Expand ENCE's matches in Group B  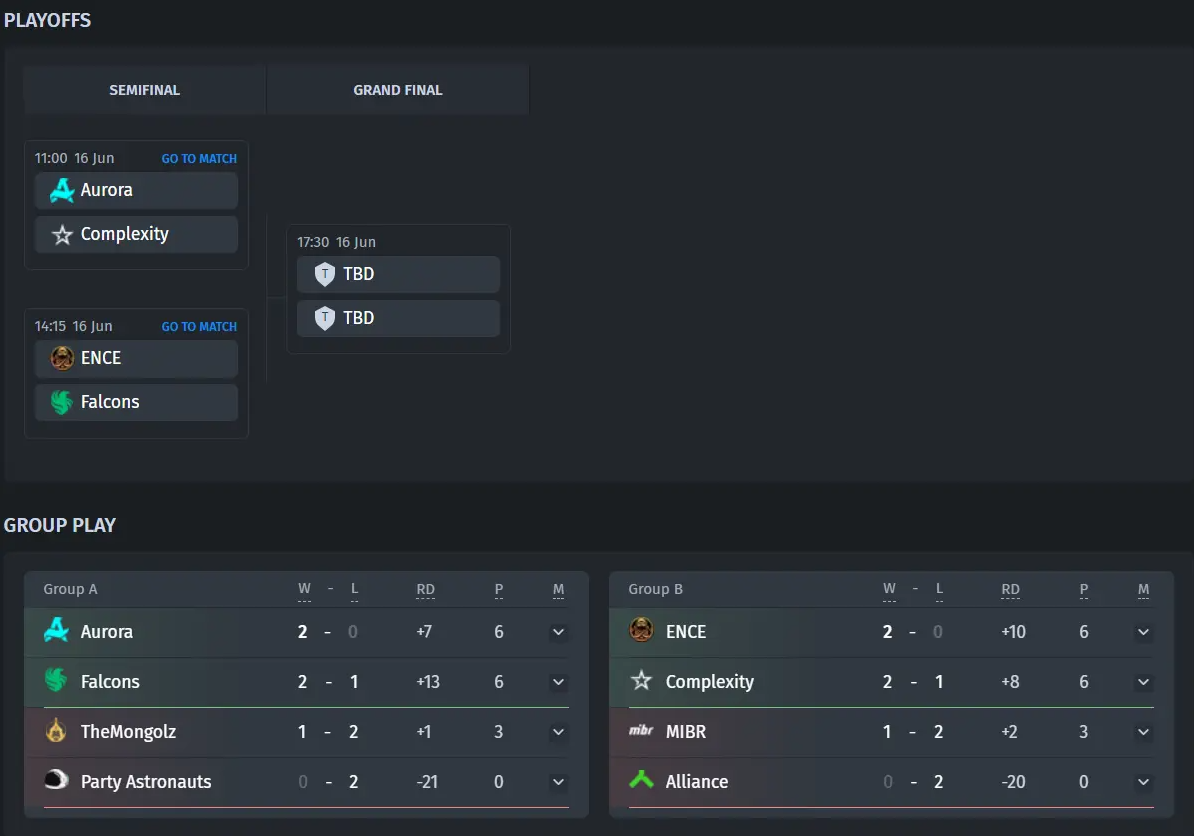[1143, 632]
